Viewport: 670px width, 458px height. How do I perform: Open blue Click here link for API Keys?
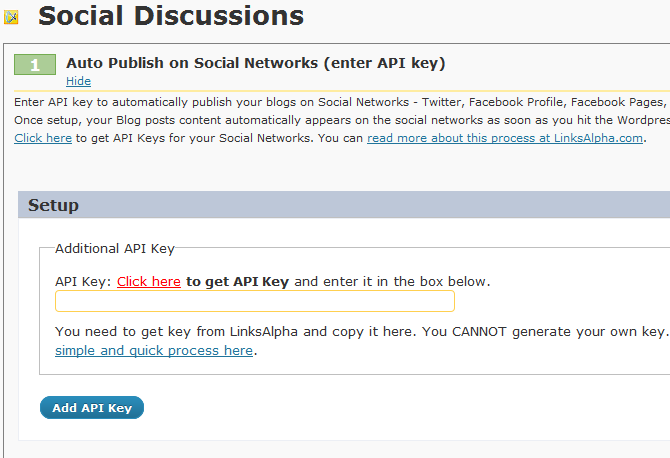(x=43, y=138)
